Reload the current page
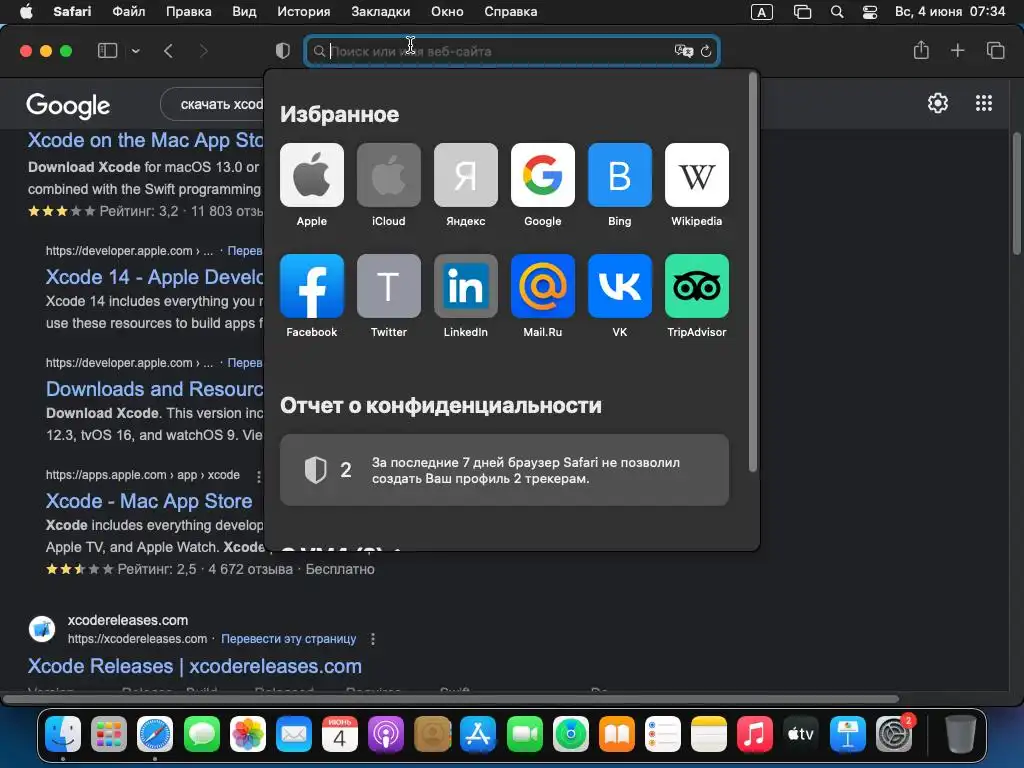 coord(706,51)
